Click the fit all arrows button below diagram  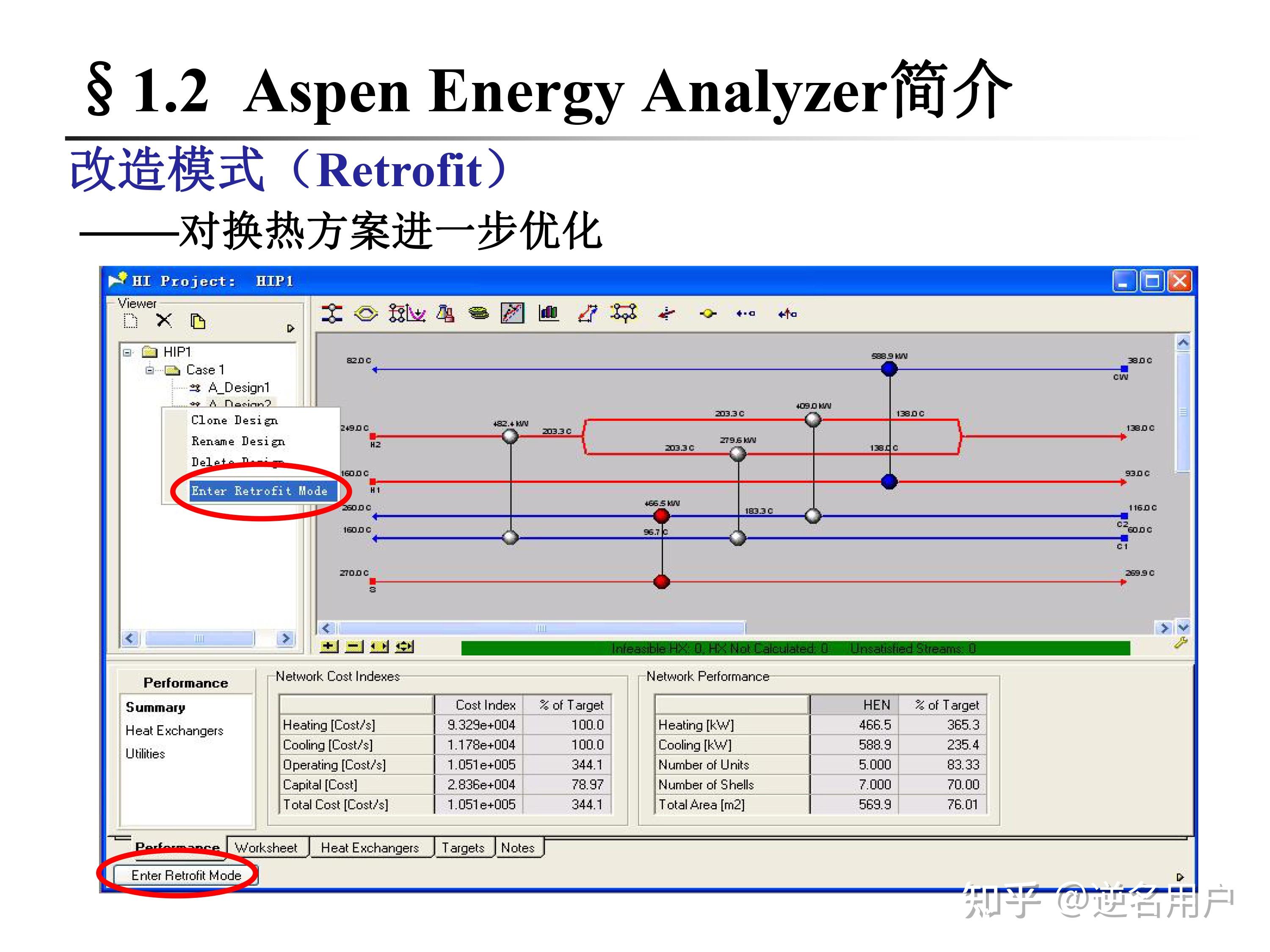click(404, 647)
